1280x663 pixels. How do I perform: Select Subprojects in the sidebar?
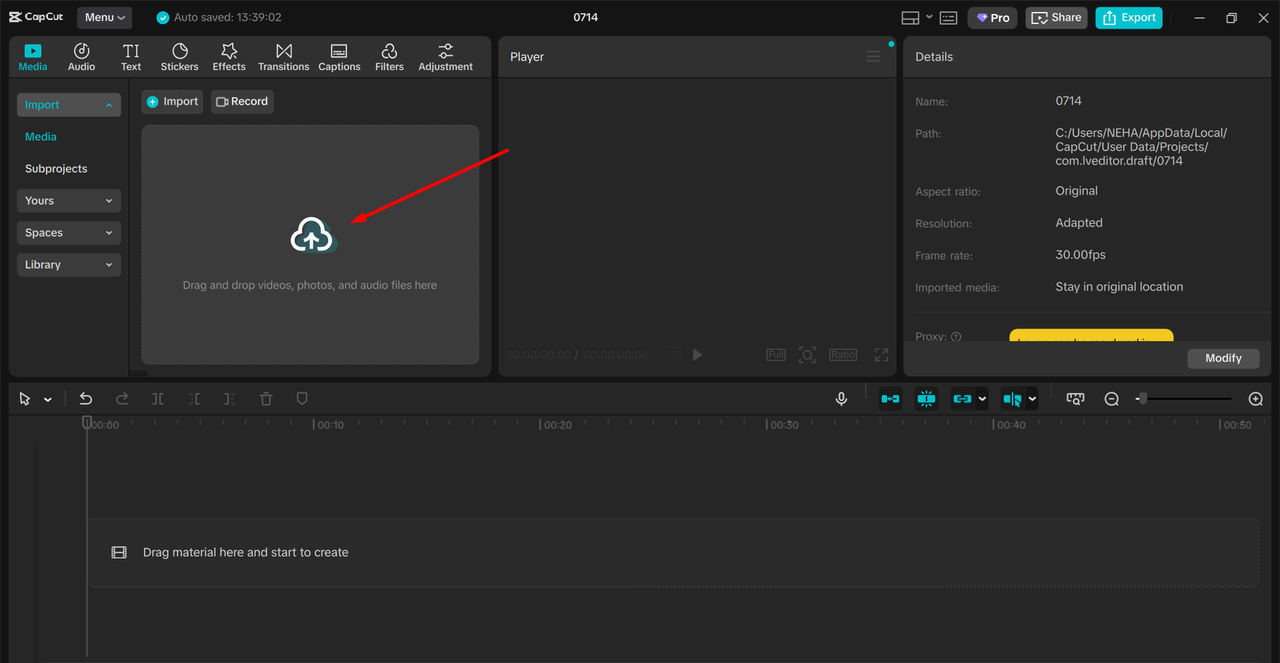coord(56,169)
